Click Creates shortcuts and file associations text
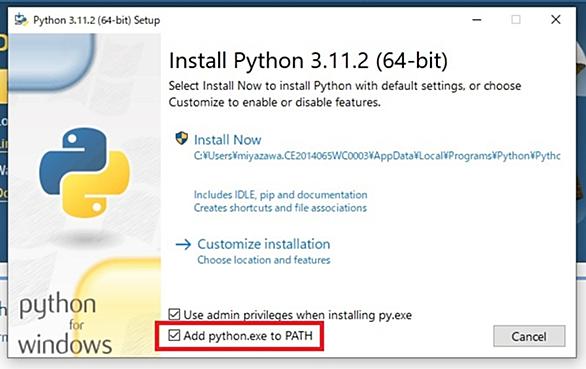 point(280,208)
